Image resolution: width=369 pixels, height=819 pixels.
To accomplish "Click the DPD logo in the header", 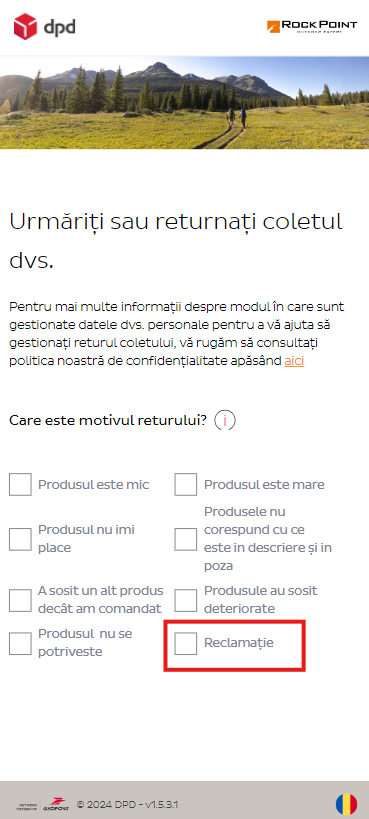I will [44, 27].
